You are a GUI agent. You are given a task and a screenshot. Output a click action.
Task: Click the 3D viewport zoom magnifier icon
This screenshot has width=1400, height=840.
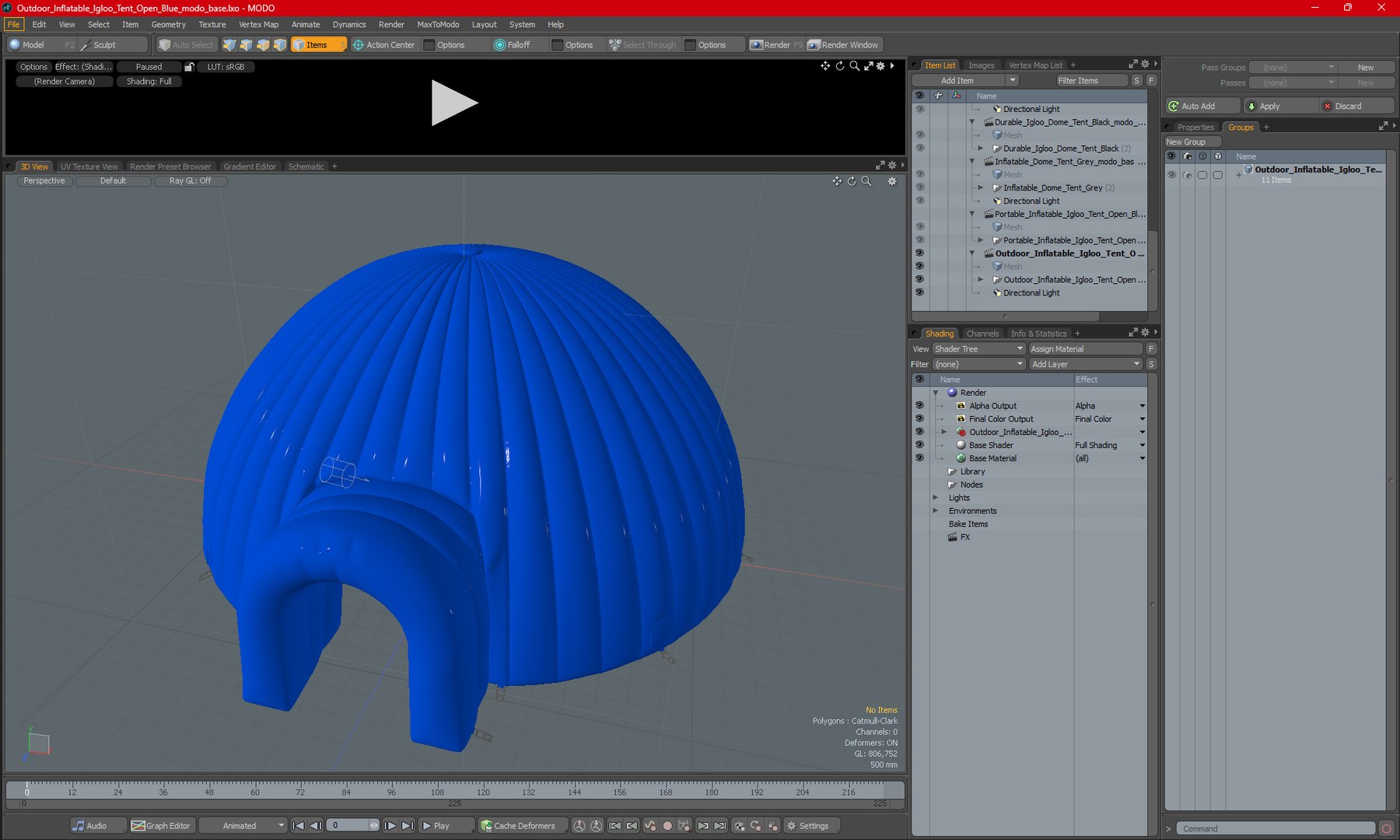point(866,181)
